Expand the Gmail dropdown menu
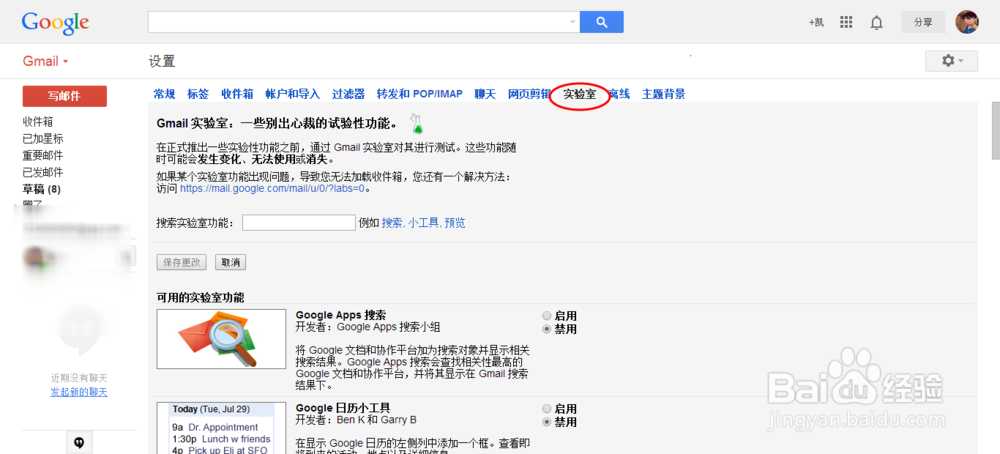 [45, 61]
